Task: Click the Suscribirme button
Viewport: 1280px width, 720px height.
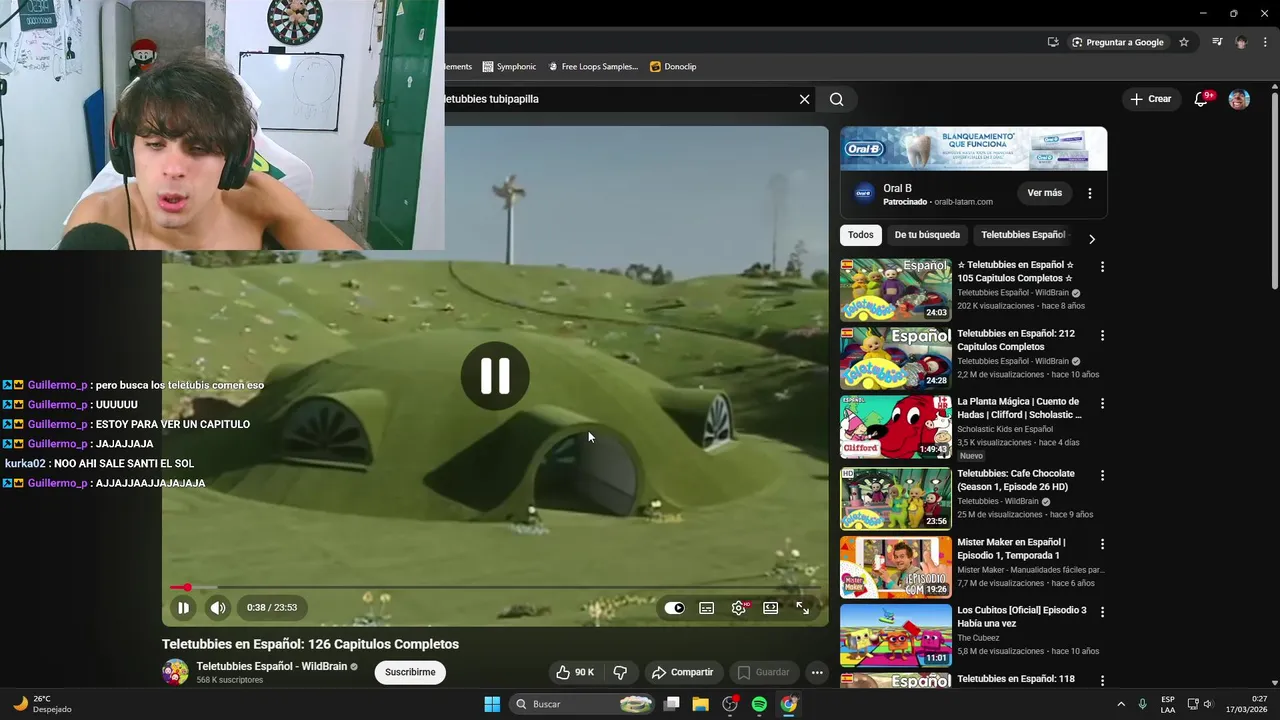Action: pos(410,672)
